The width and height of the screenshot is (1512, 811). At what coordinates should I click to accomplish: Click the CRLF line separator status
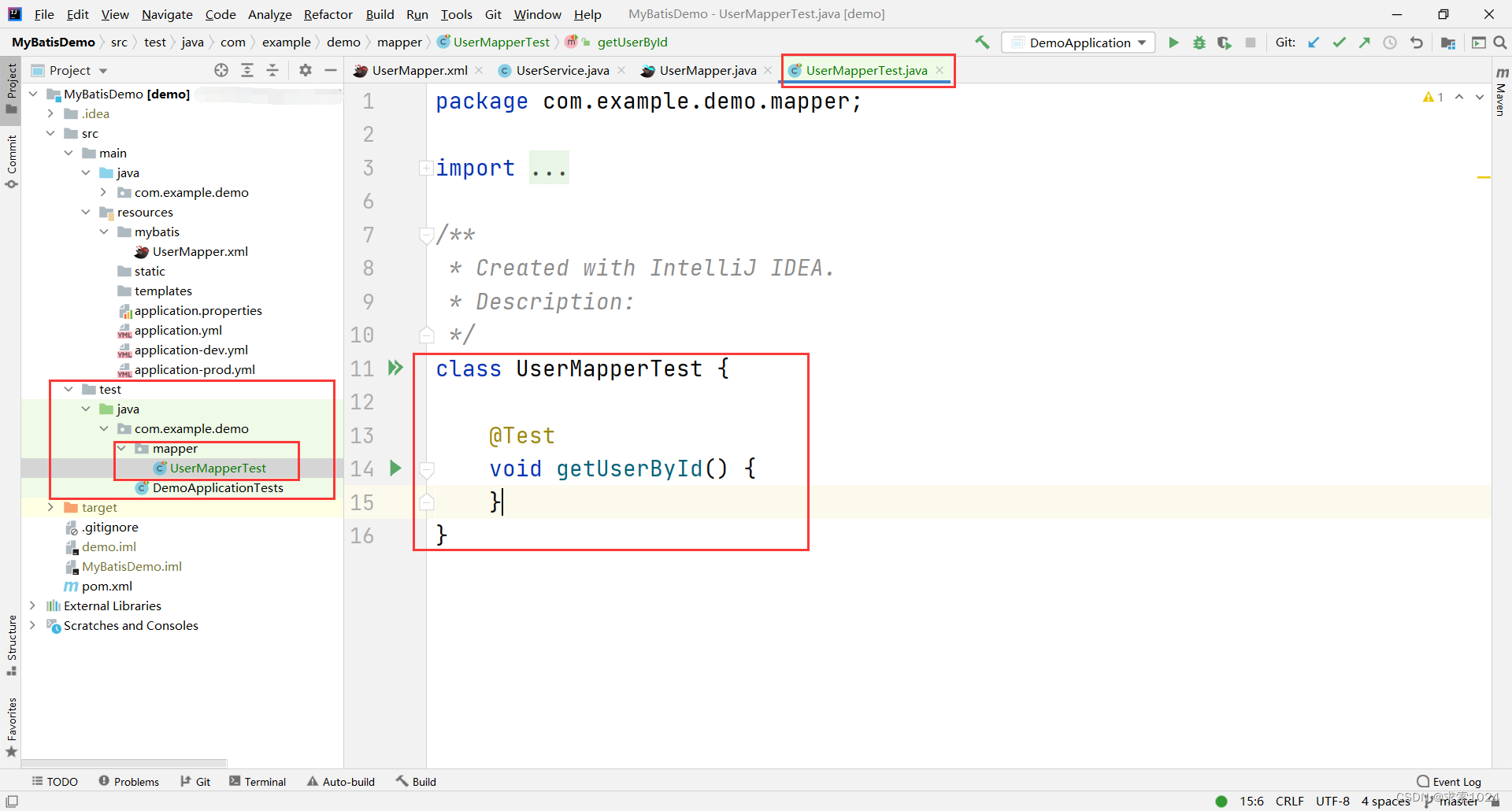pyautogui.click(x=1290, y=802)
